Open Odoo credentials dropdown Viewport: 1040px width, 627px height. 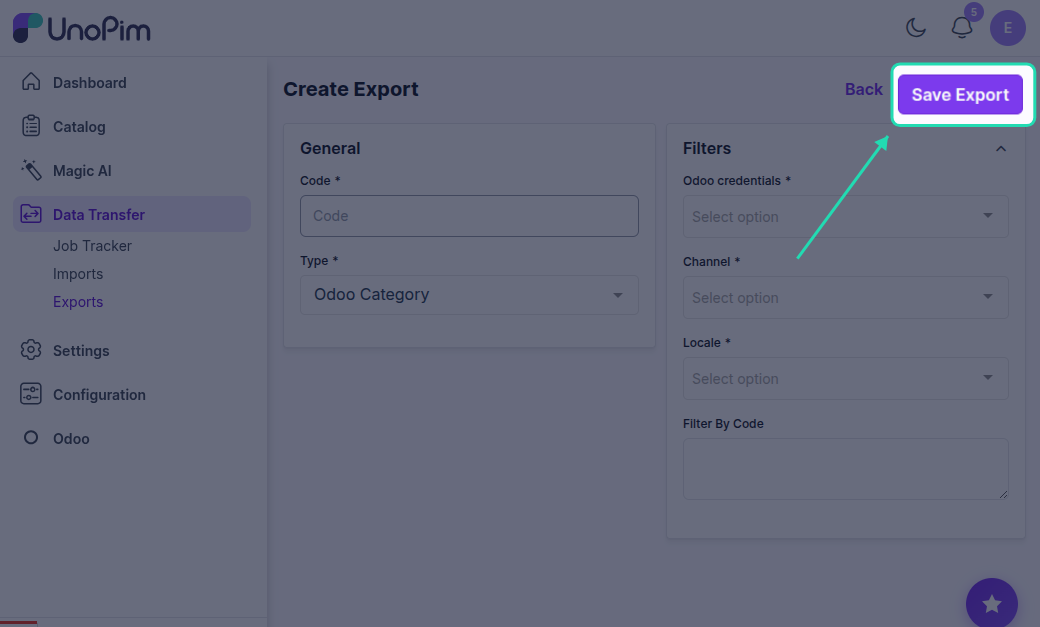point(846,216)
